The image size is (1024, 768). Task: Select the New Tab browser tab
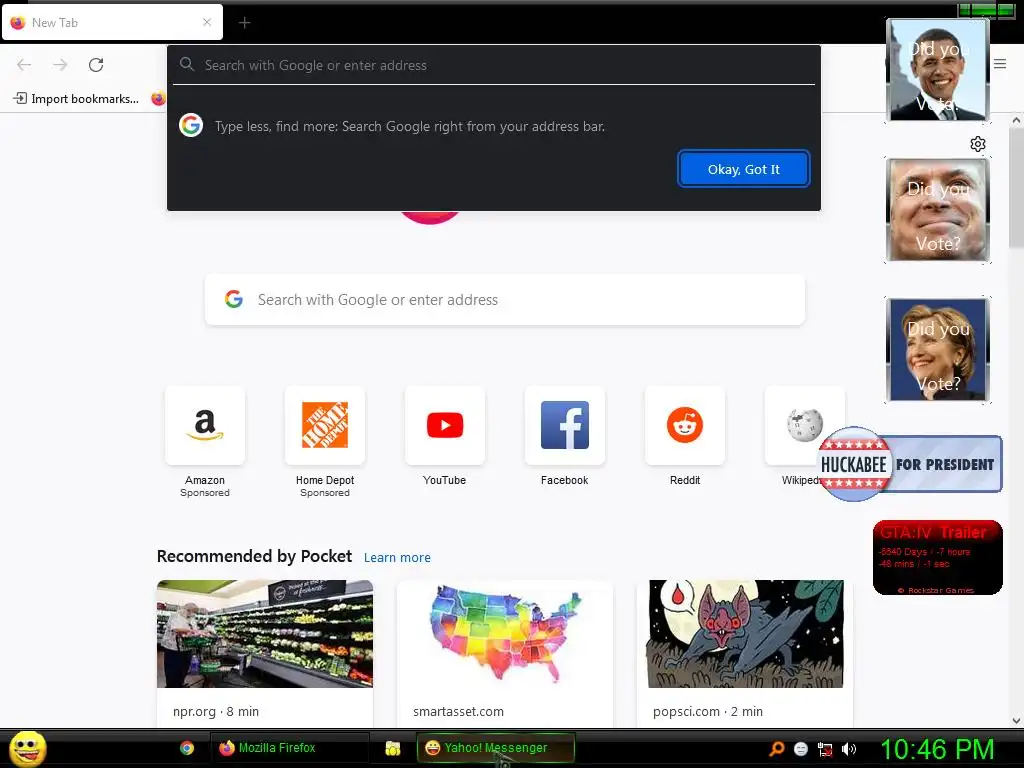tap(112, 22)
